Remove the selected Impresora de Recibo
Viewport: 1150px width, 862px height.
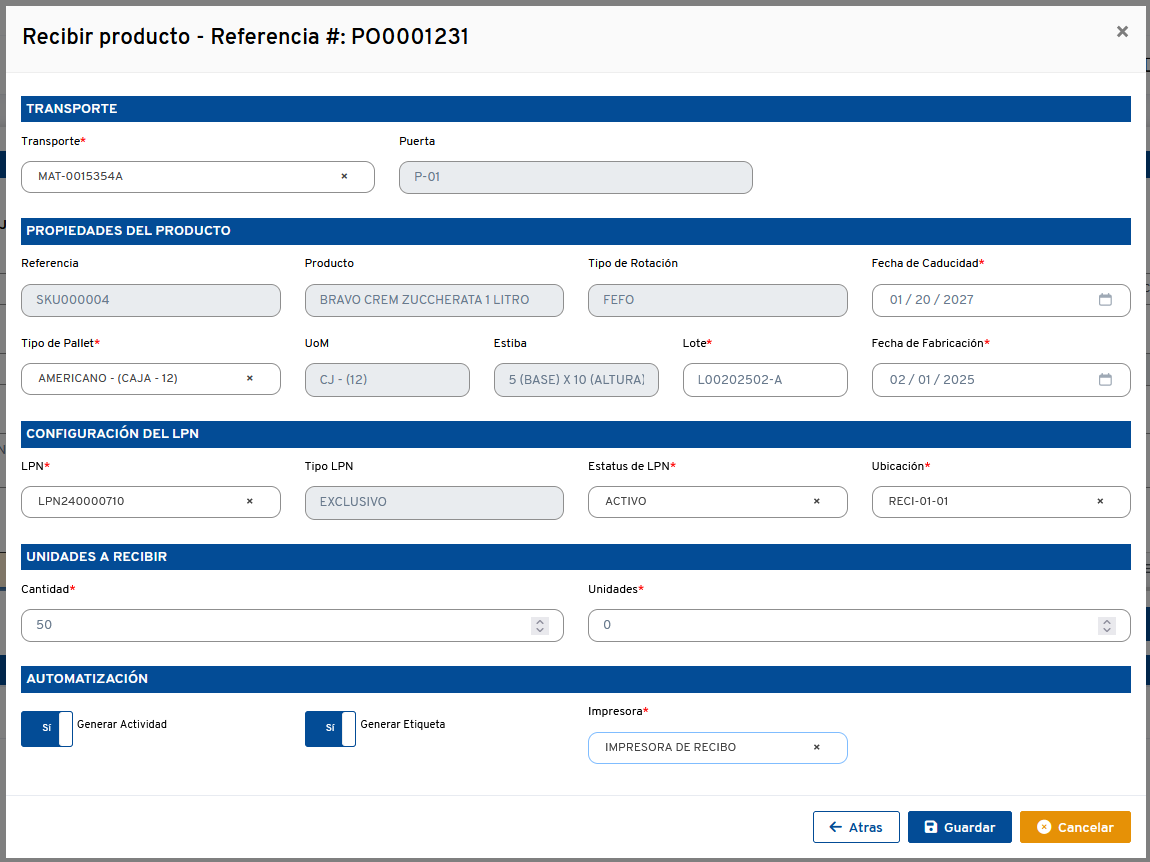[x=816, y=748]
